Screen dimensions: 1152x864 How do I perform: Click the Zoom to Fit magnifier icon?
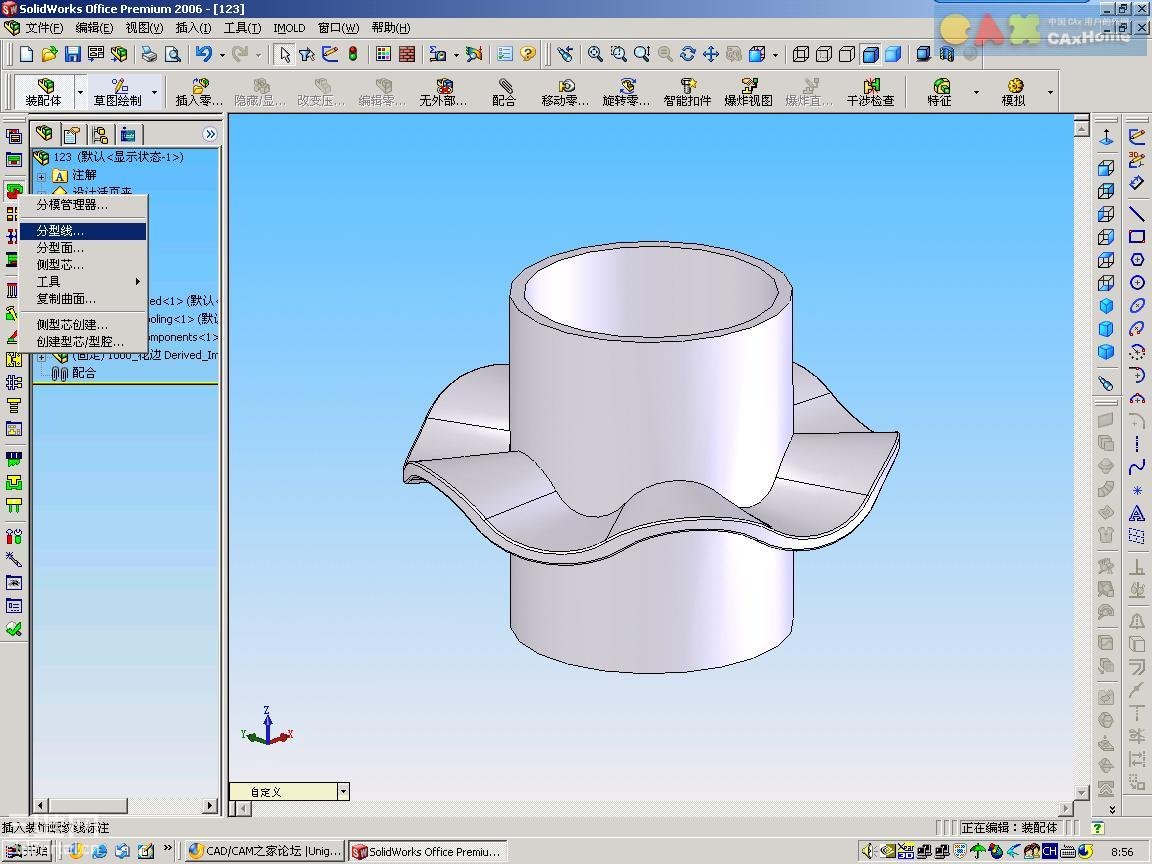click(596, 54)
